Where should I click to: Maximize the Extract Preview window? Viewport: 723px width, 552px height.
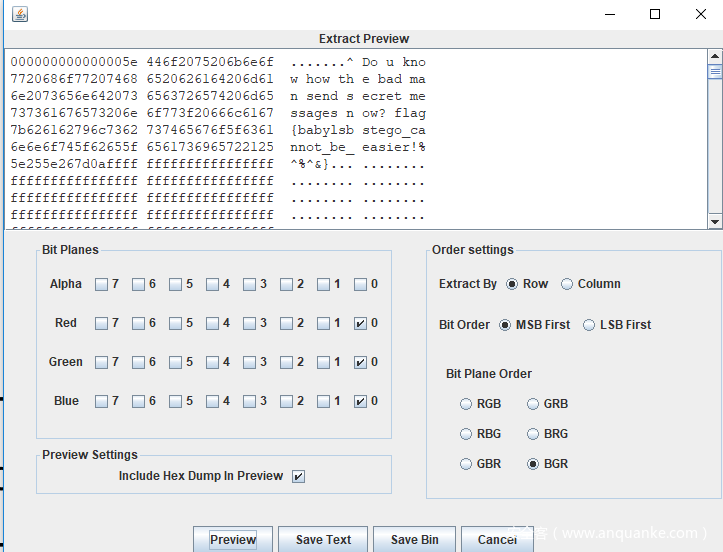click(x=655, y=14)
